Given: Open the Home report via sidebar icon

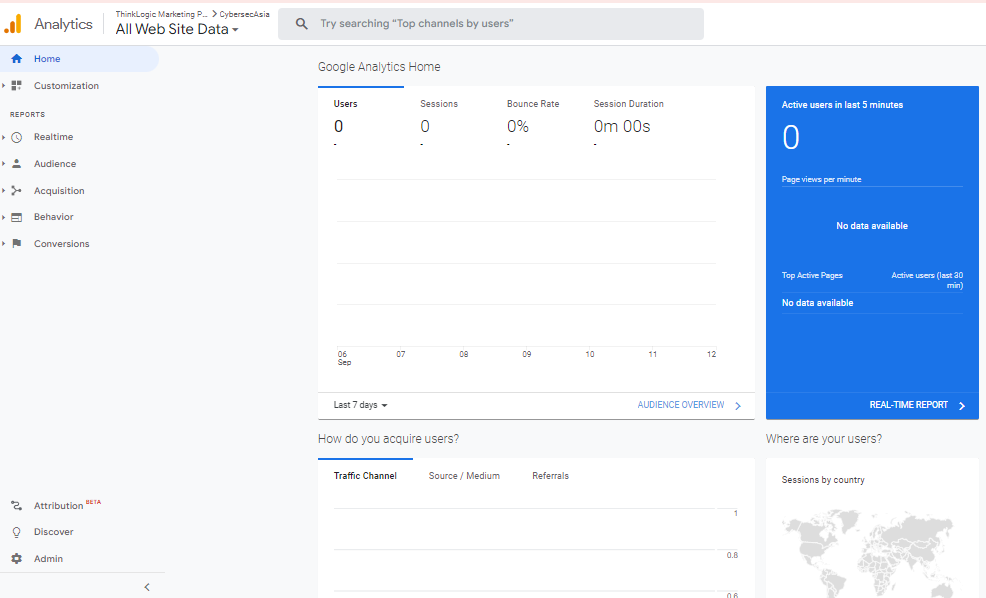Looking at the screenshot, I should (14, 58).
